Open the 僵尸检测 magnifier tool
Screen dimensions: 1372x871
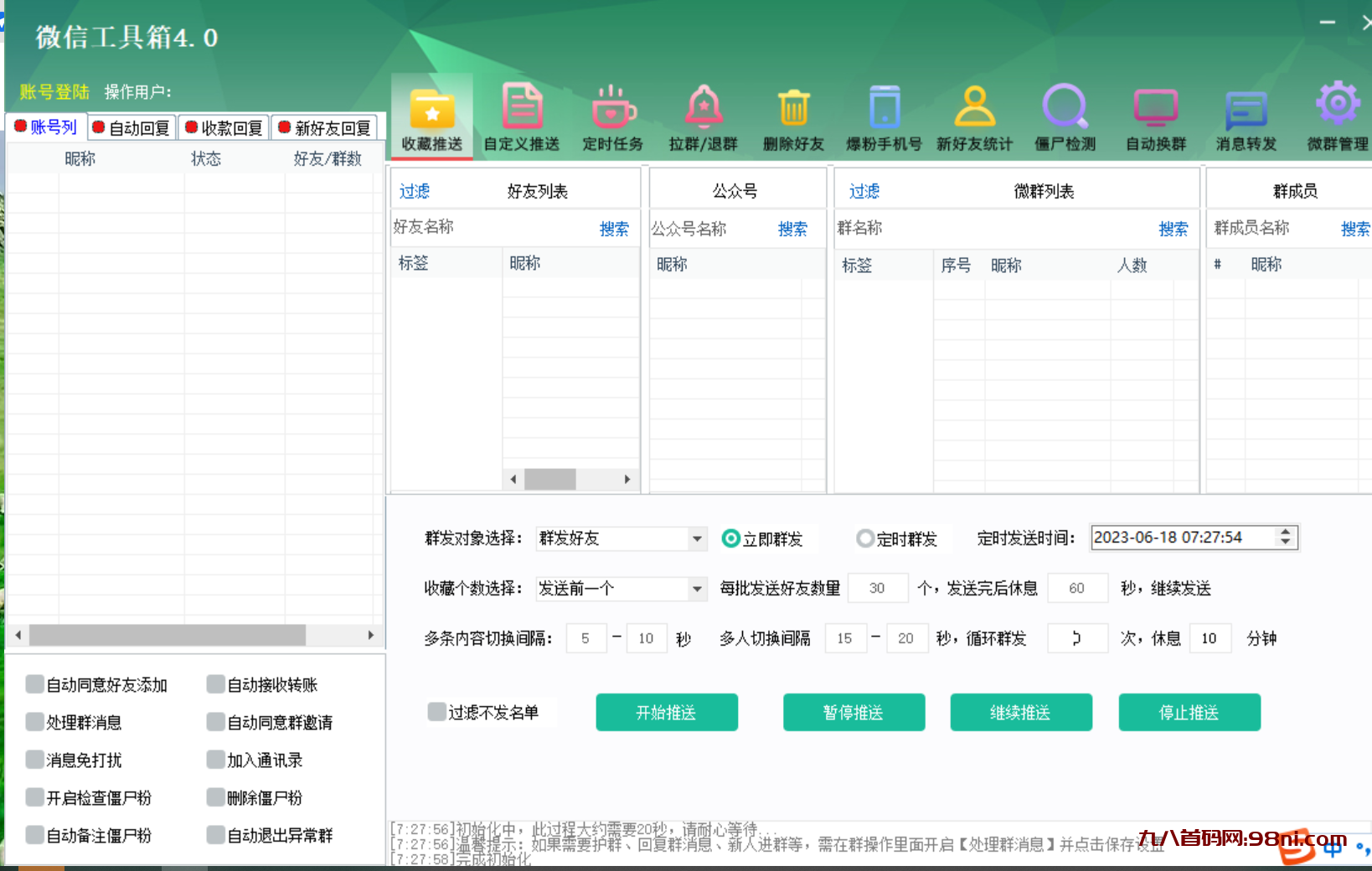(1065, 117)
